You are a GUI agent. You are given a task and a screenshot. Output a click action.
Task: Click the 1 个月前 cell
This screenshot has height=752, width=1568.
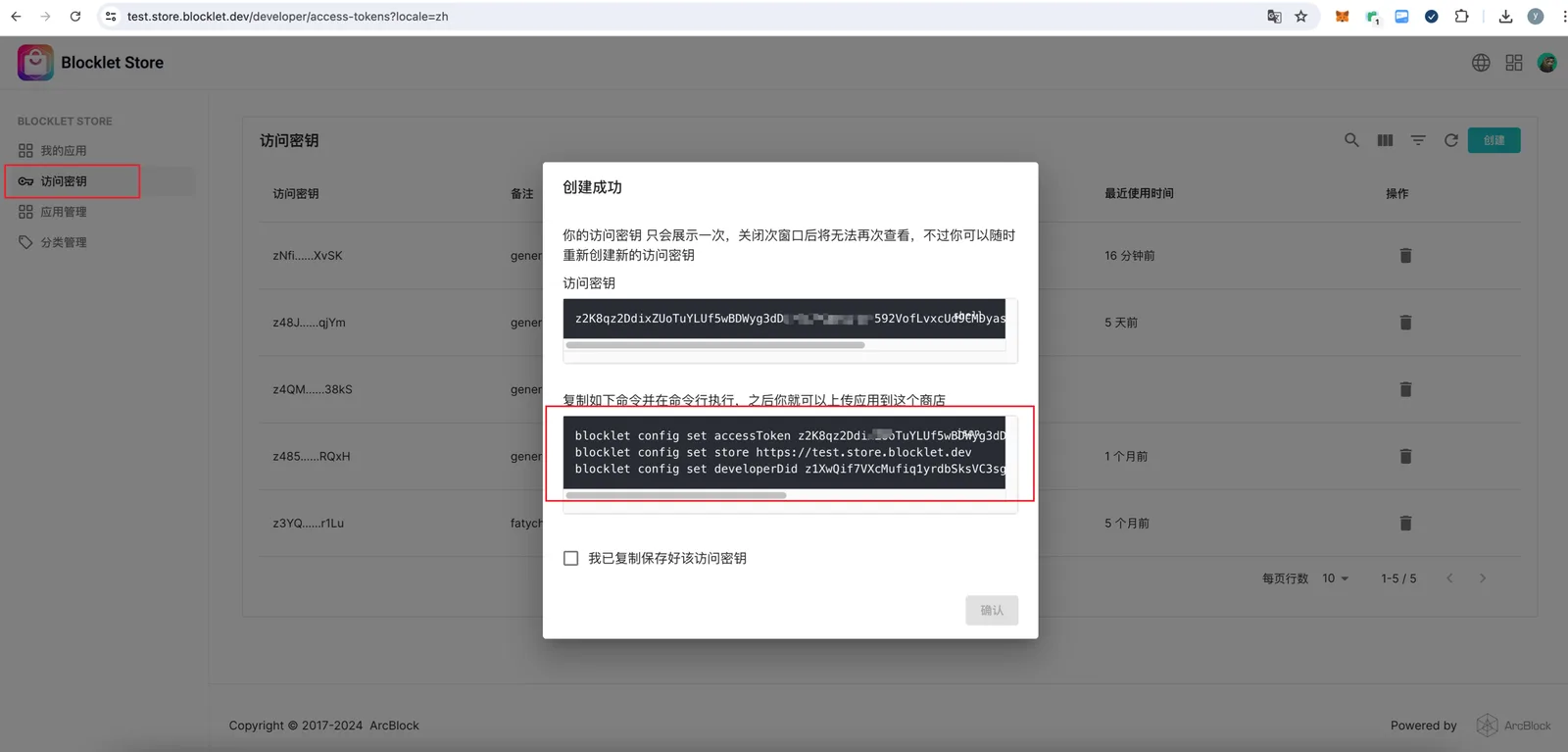click(1126, 456)
